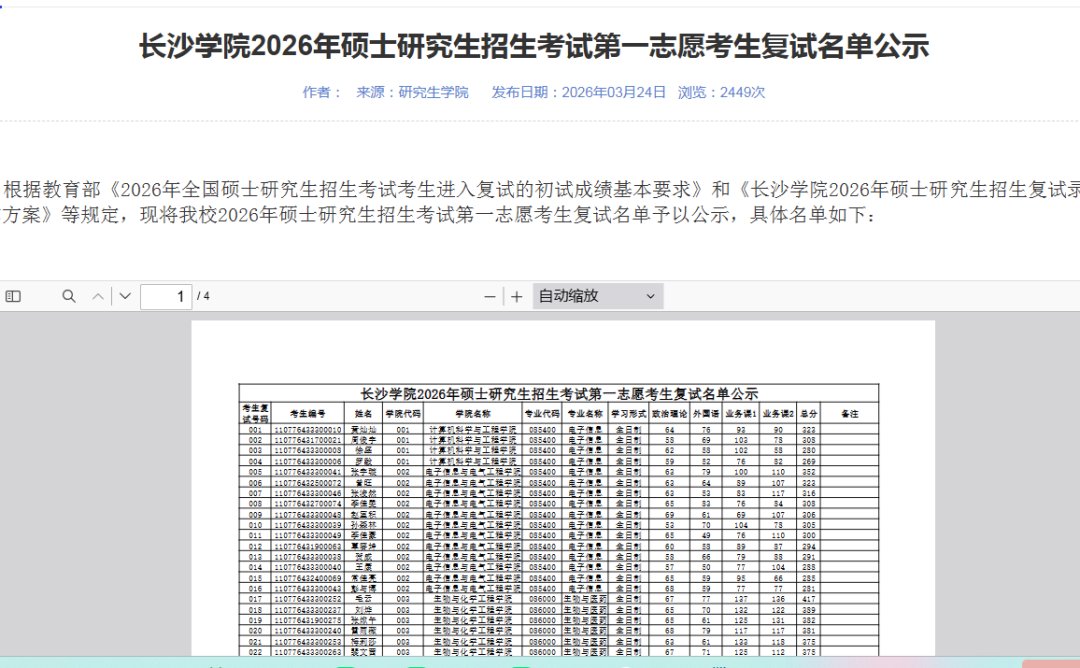Image resolution: width=1080 pixels, height=668 pixels.
Task: Go to the next PDF page
Action: (x=125, y=296)
